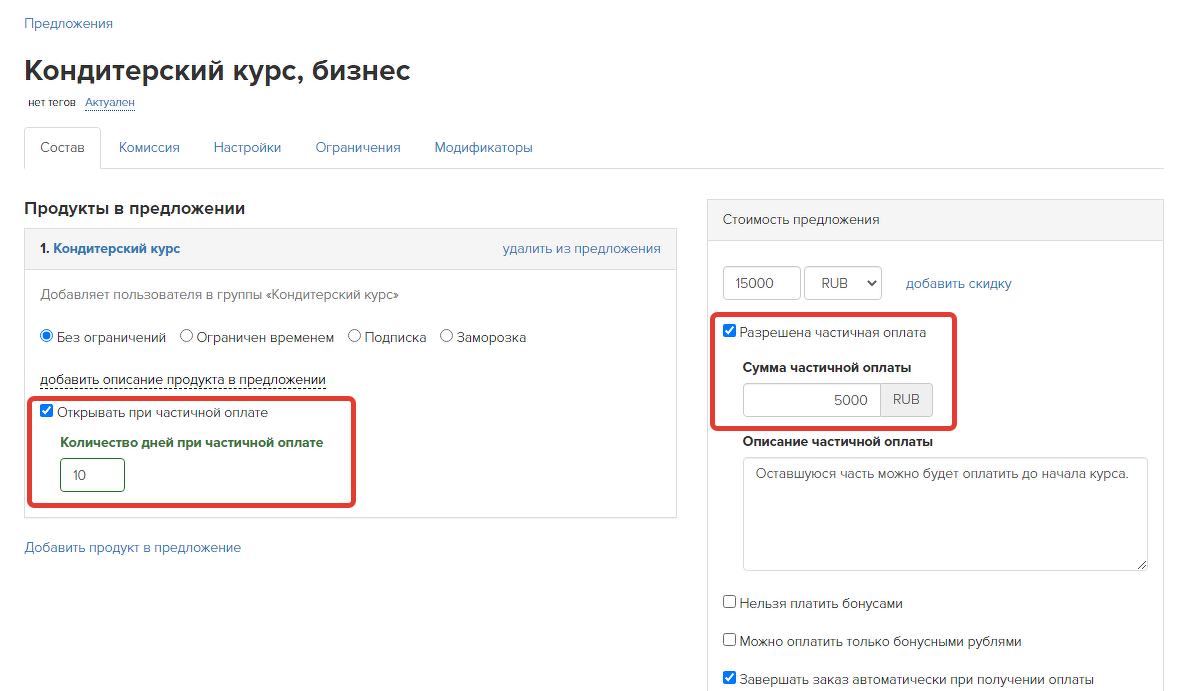Open the Предложения breadcrumb link
The height and width of the screenshot is (691, 1190).
click(x=68, y=23)
